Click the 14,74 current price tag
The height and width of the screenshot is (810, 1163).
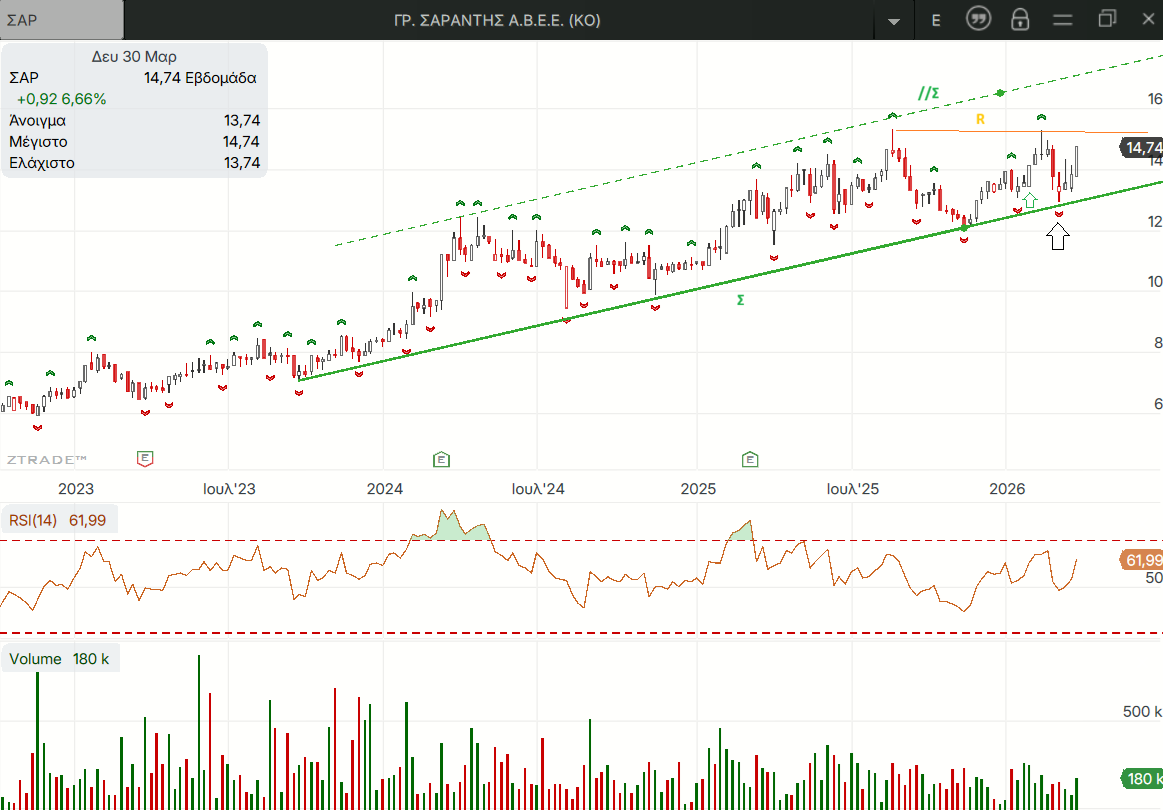(x=1142, y=148)
